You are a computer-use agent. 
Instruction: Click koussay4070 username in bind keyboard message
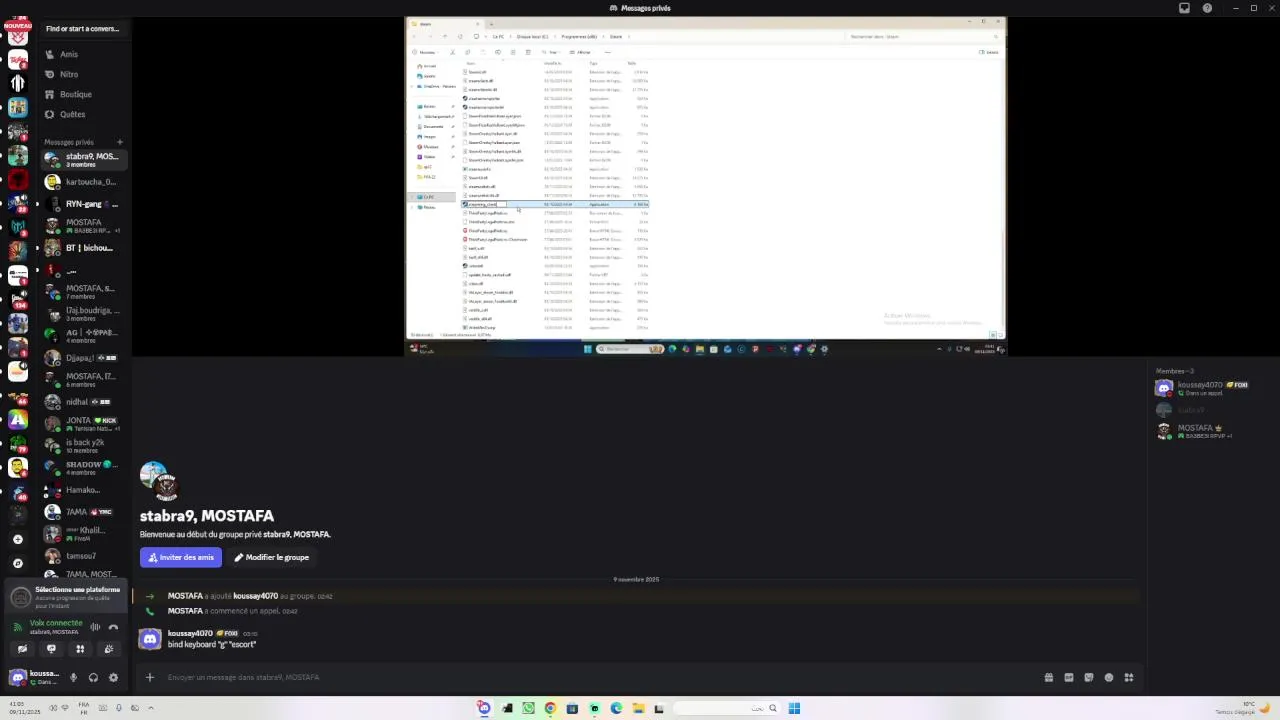(x=190, y=633)
